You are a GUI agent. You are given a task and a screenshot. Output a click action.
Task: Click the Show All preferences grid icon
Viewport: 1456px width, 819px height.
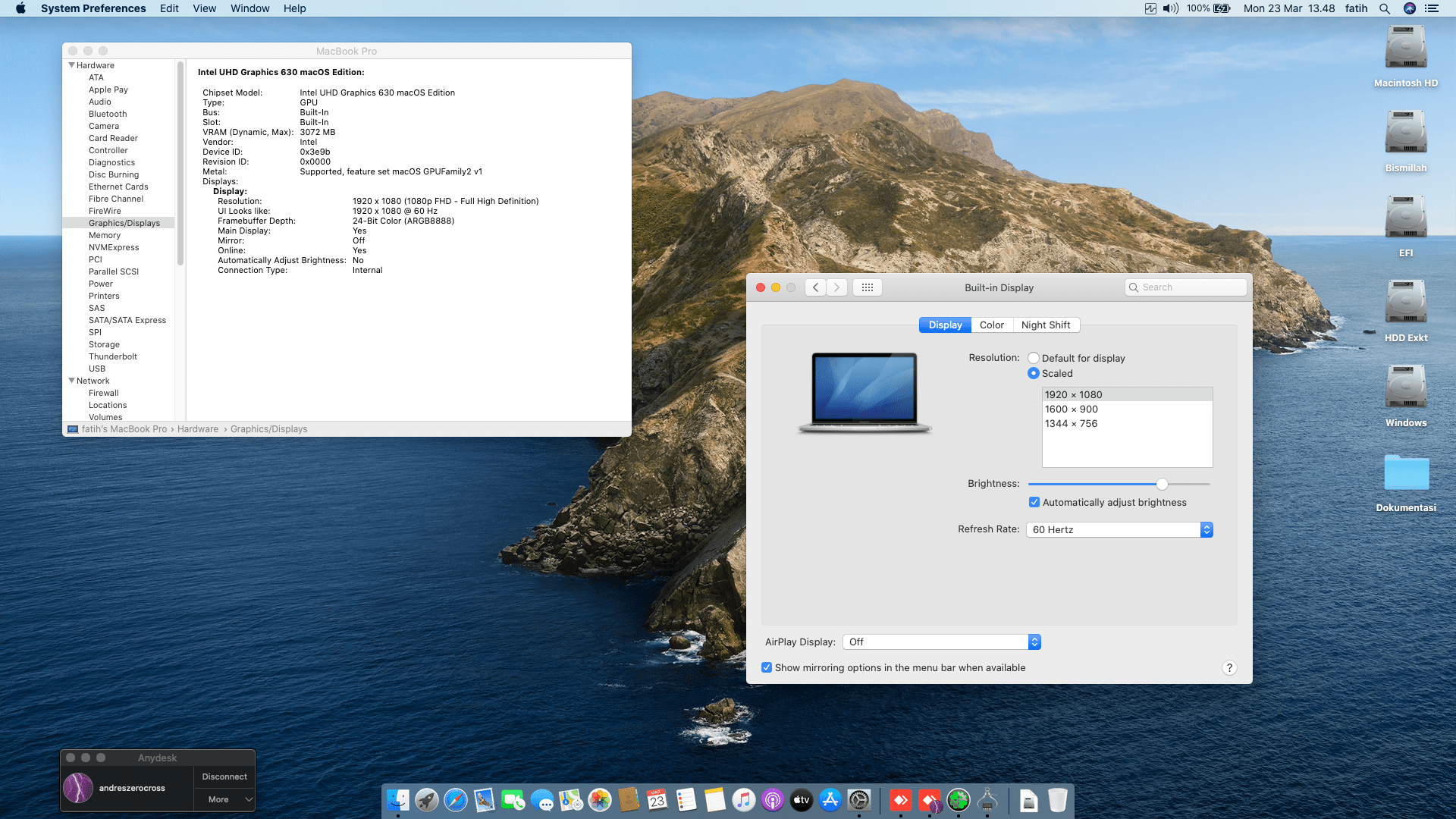pyautogui.click(x=867, y=287)
